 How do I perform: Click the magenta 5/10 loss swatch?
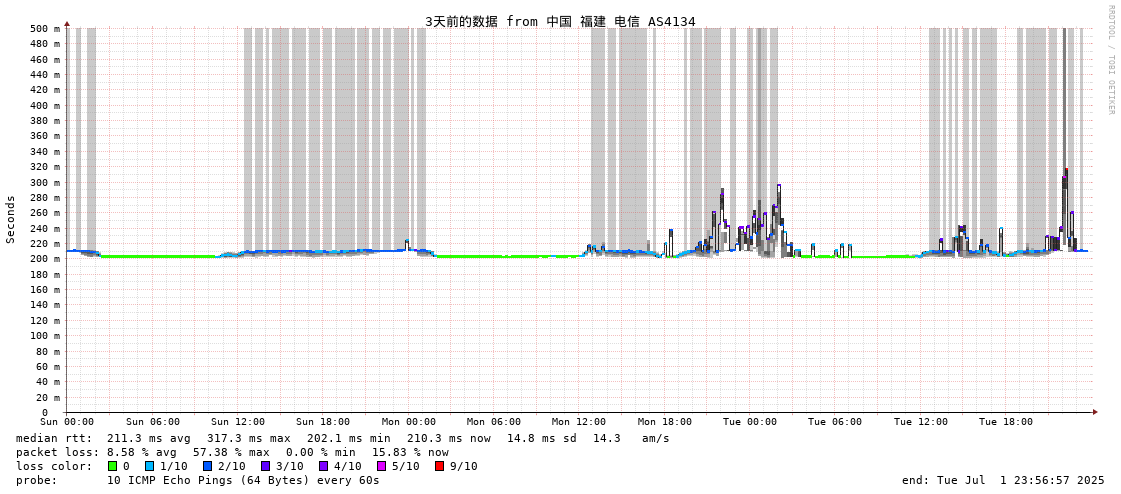(x=381, y=466)
